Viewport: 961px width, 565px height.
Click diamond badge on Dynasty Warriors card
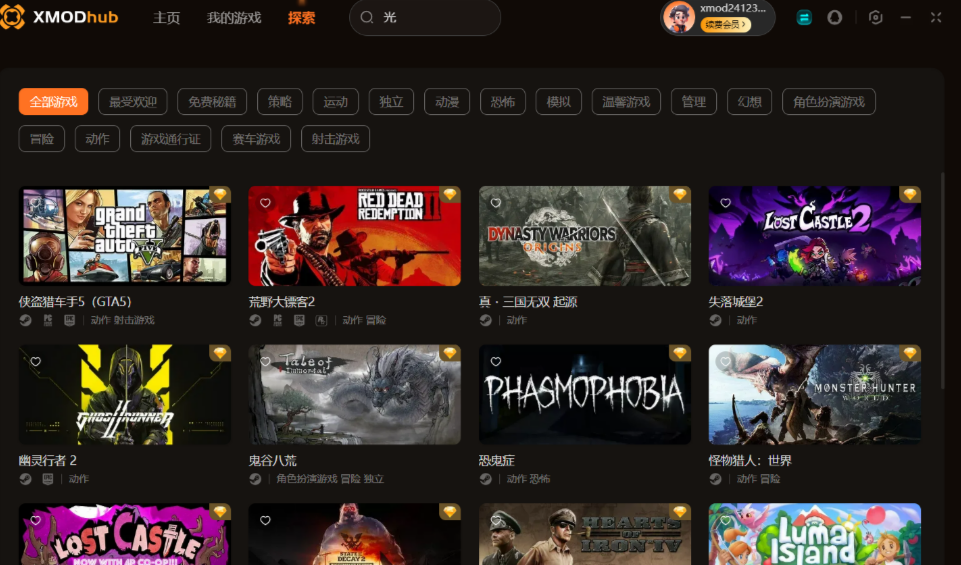680,194
